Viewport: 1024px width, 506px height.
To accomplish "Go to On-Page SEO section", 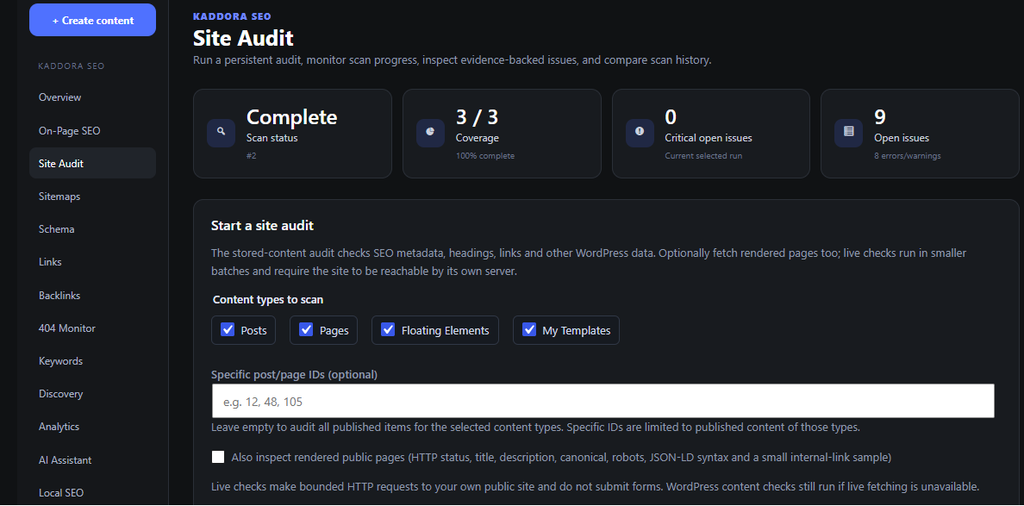I will 93,131.
